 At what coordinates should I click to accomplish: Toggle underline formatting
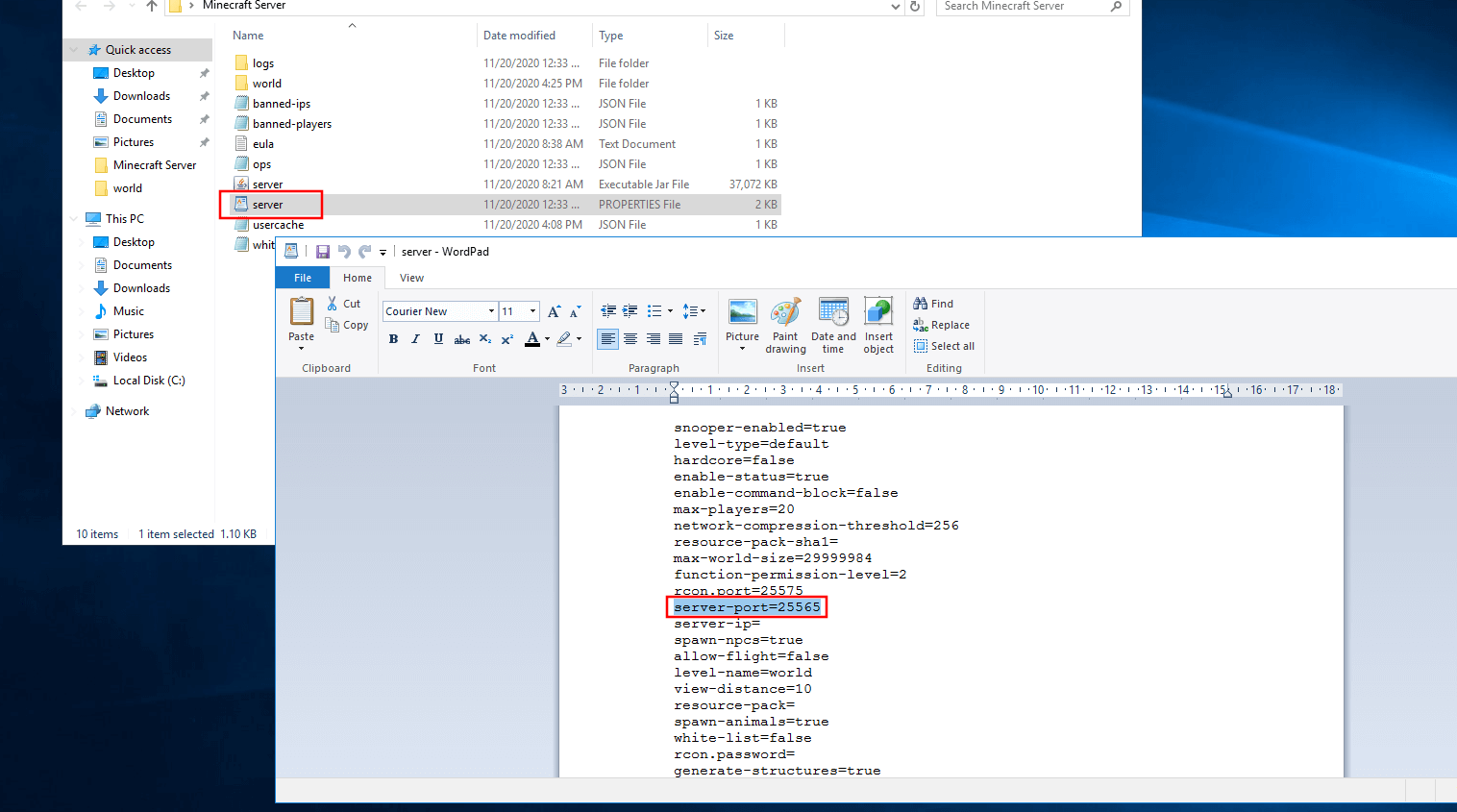point(438,338)
